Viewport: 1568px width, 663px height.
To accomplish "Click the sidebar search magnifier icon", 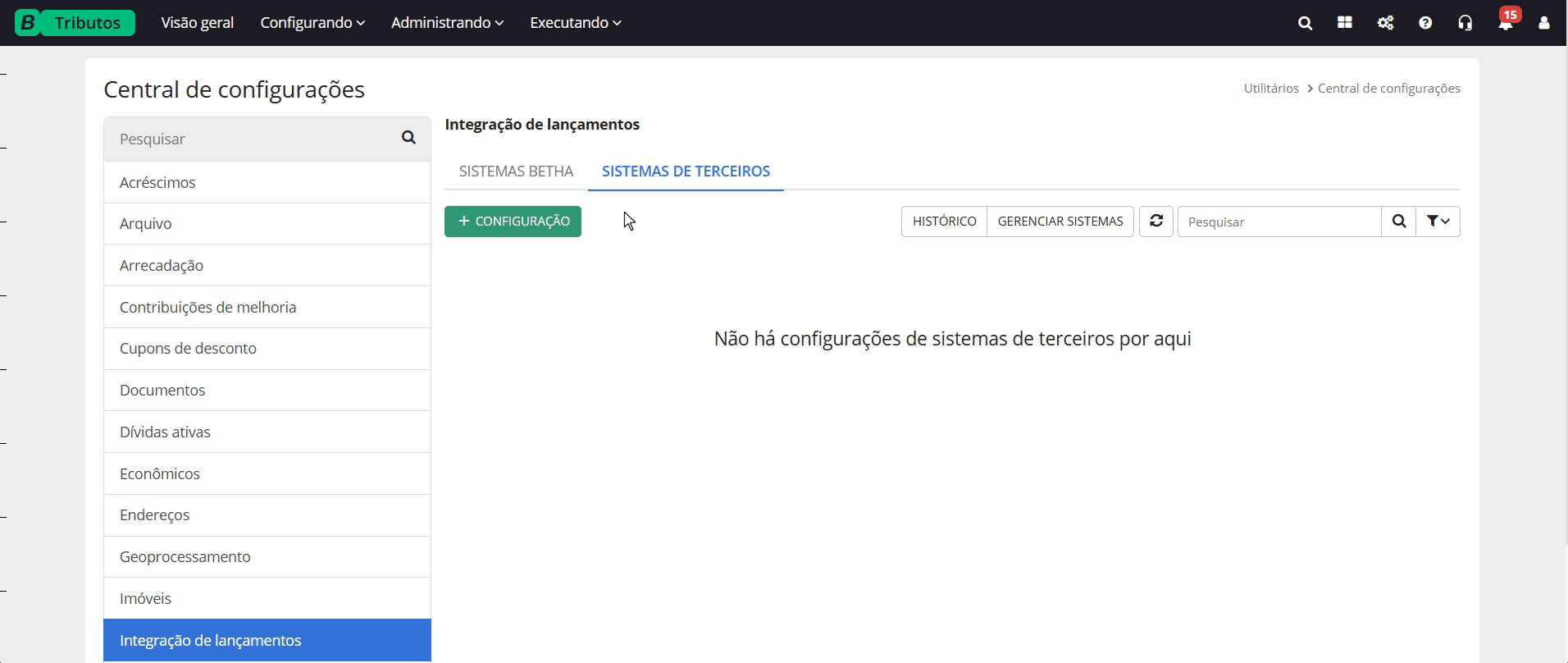I will click(408, 138).
